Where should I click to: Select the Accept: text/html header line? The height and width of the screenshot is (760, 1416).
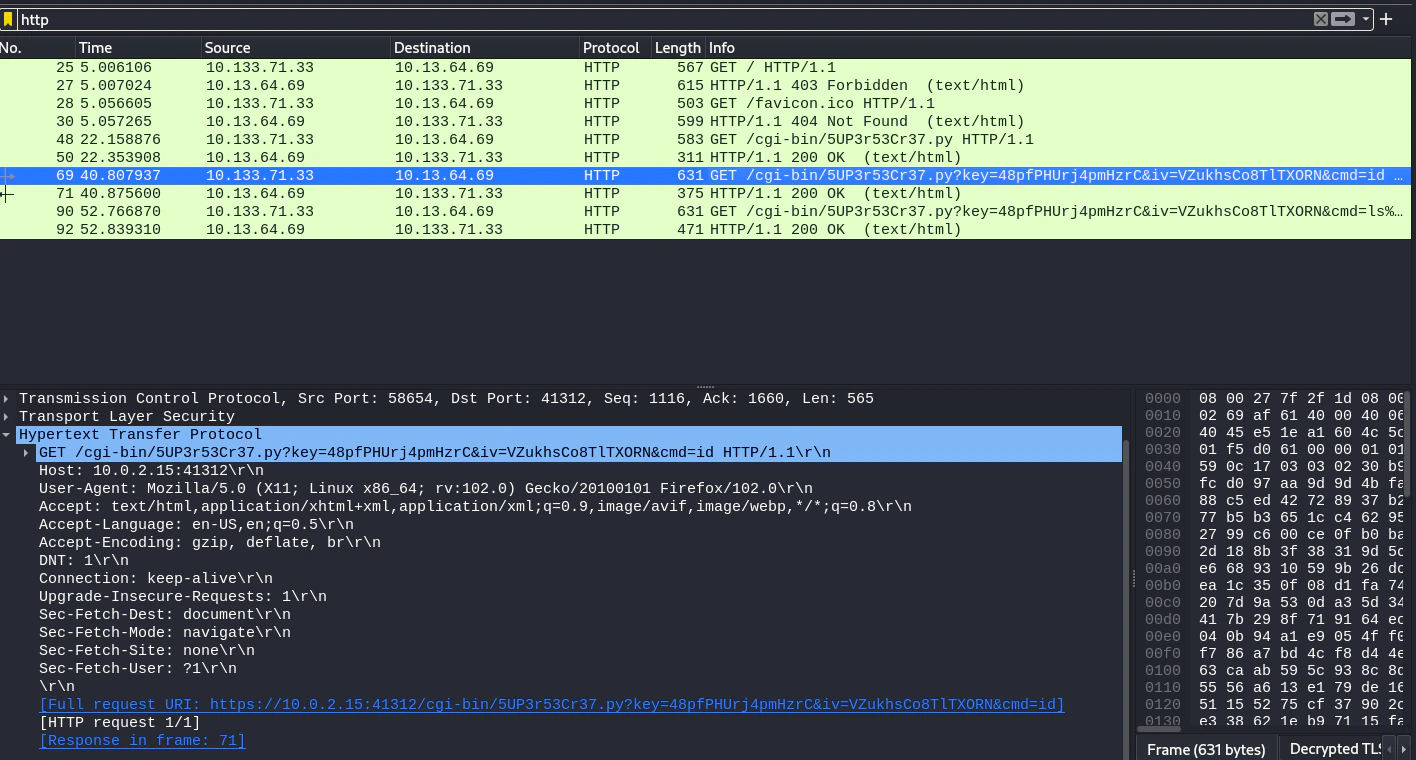pos(475,507)
